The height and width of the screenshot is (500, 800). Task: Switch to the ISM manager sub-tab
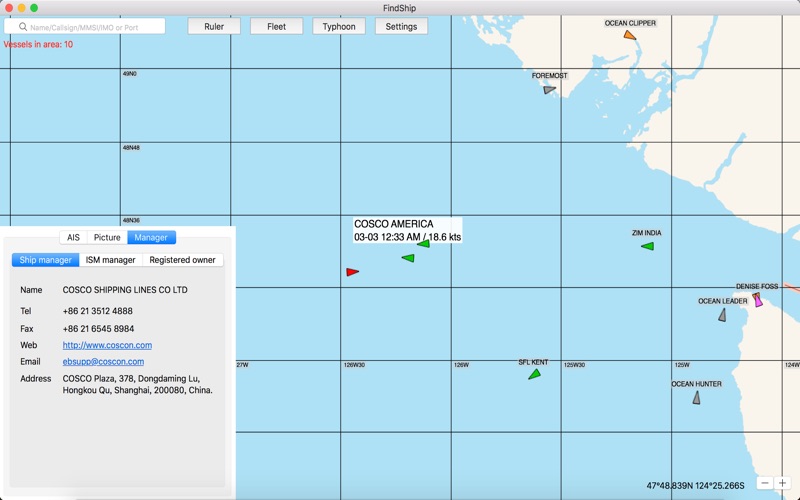(111, 260)
